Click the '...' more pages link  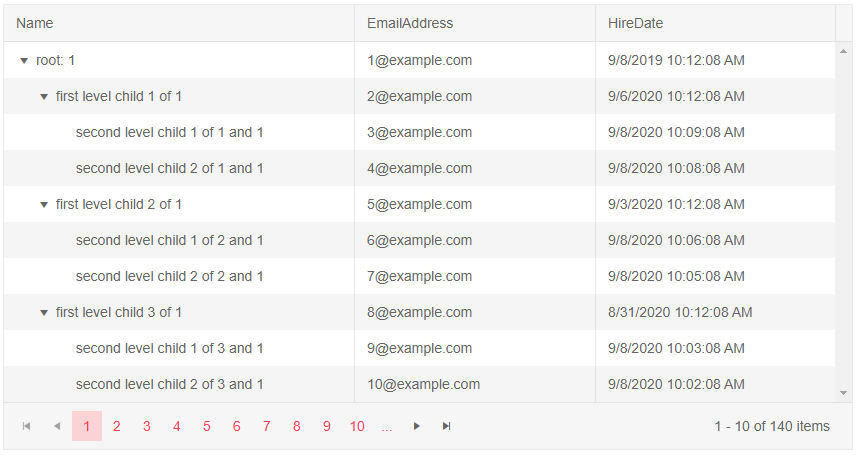click(x=387, y=426)
